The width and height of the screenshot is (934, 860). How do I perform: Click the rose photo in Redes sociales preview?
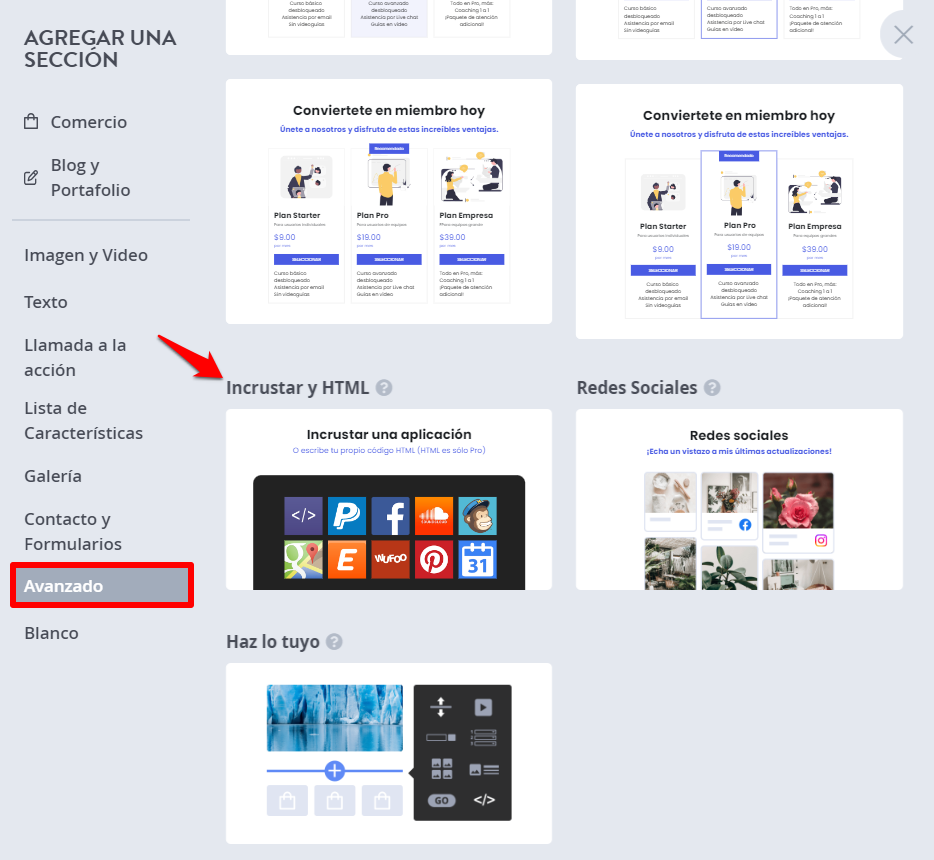798,500
